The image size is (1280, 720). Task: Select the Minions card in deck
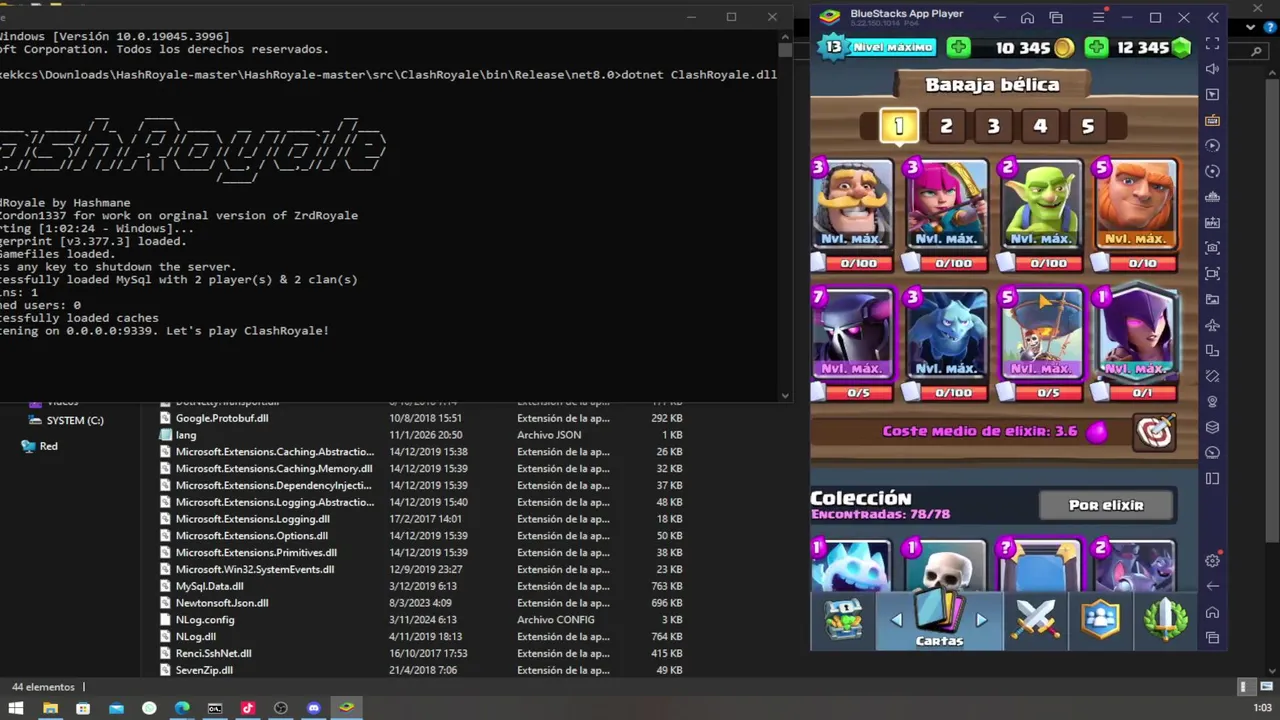tap(946, 335)
